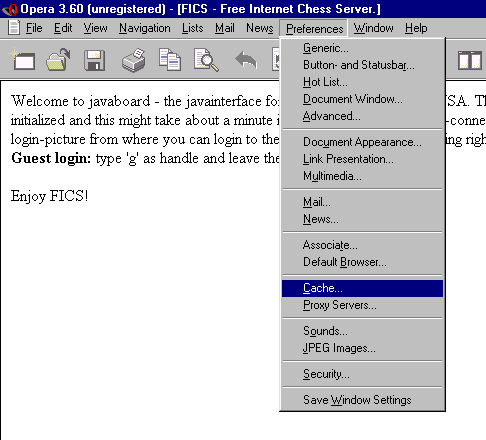The height and width of the screenshot is (440, 486).
Task: Select News... in Preferences dropdown
Action: (362, 219)
